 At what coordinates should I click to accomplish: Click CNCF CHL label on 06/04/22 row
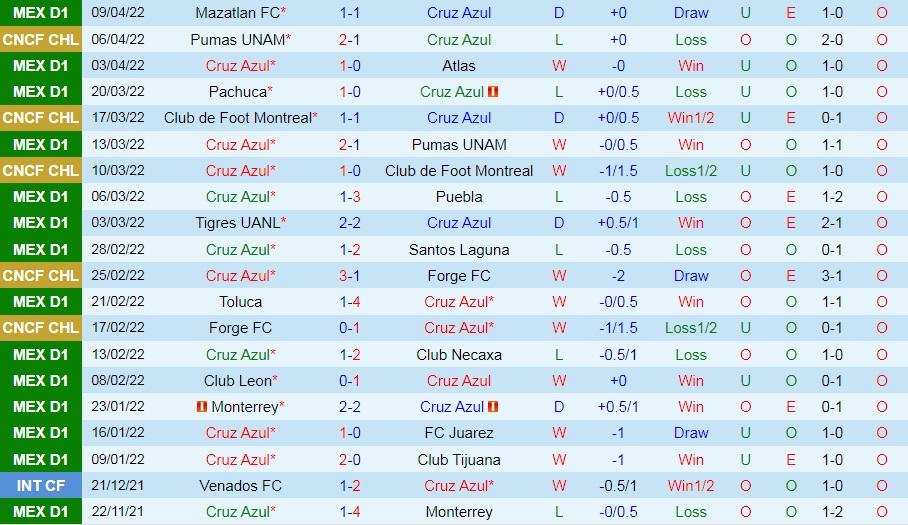point(41,39)
